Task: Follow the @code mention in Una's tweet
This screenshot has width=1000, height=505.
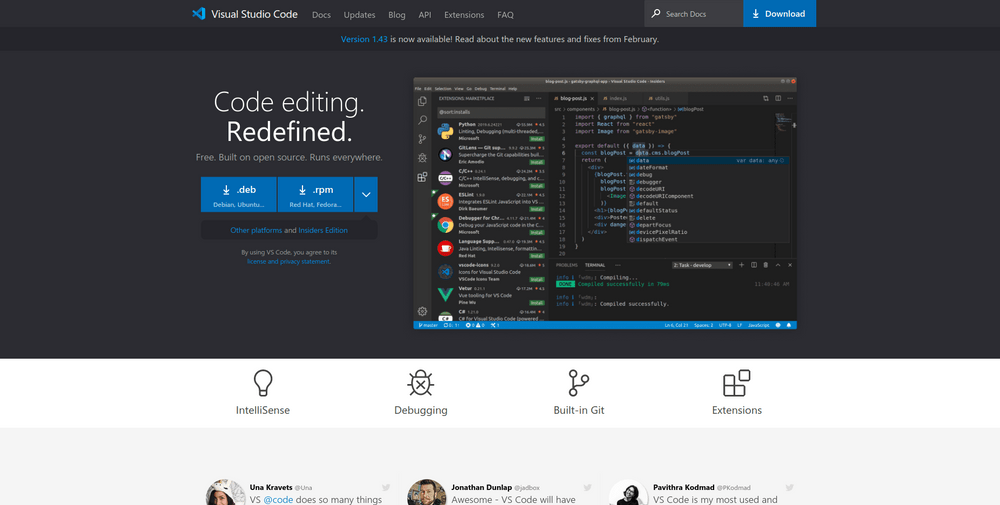Action: click(x=278, y=500)
